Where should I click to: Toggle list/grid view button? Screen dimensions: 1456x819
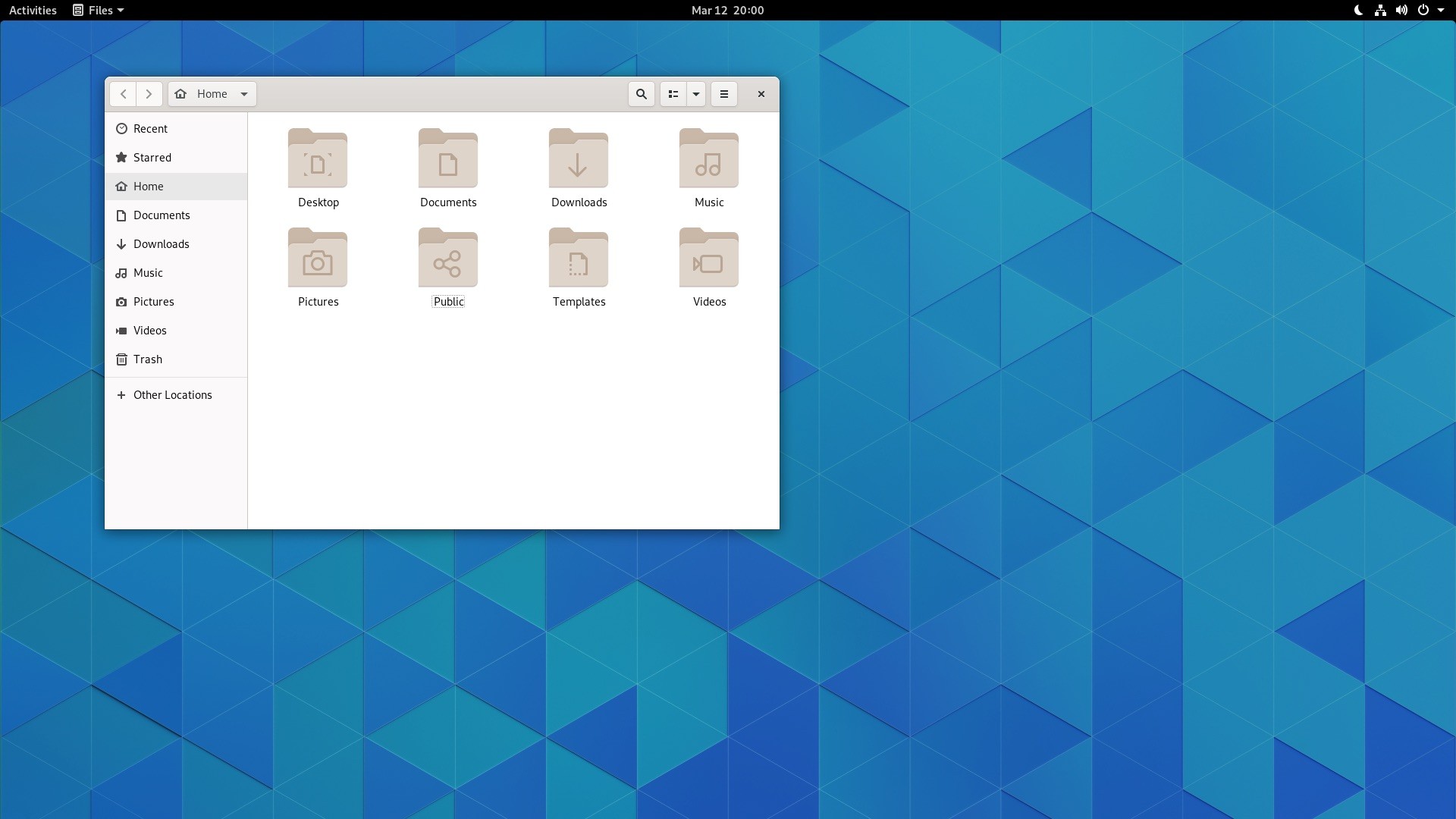click(x=673, y=94)
